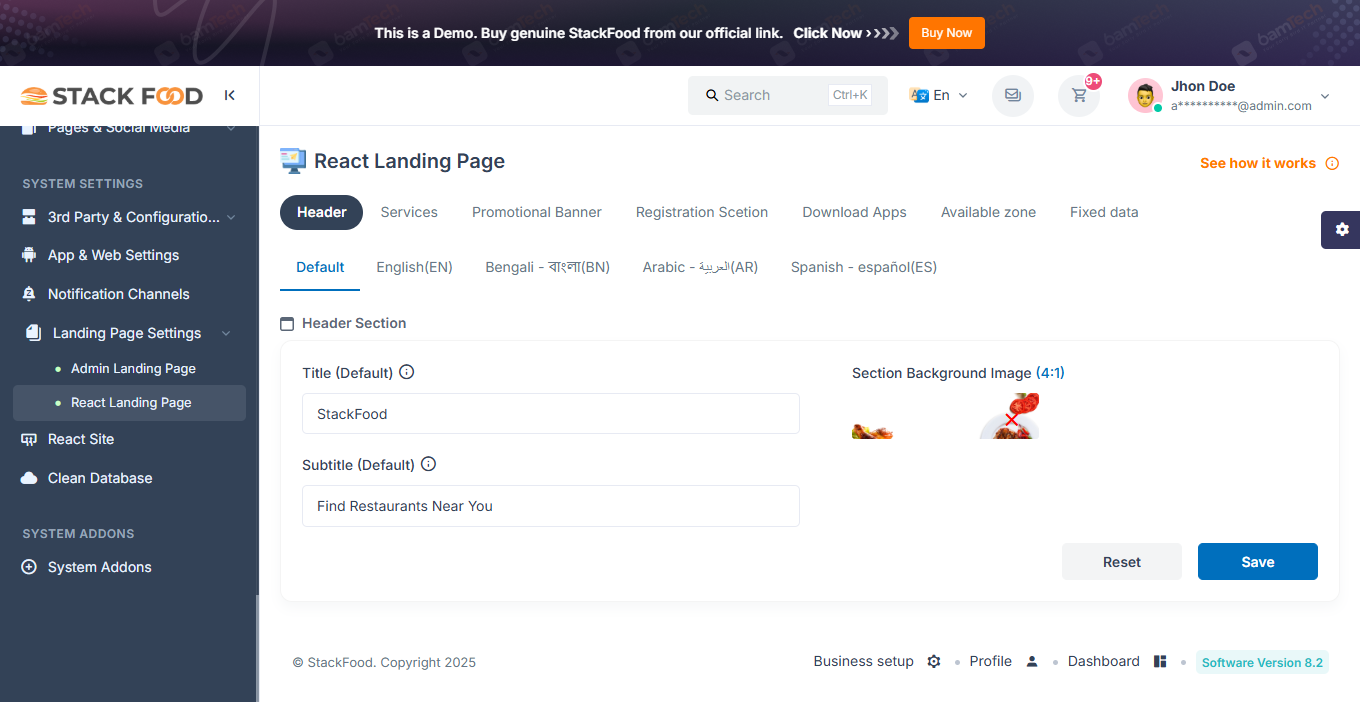Open the Fixed data tab
This screenshot has height=702, width=1360.
click(x=1104, y=212)
